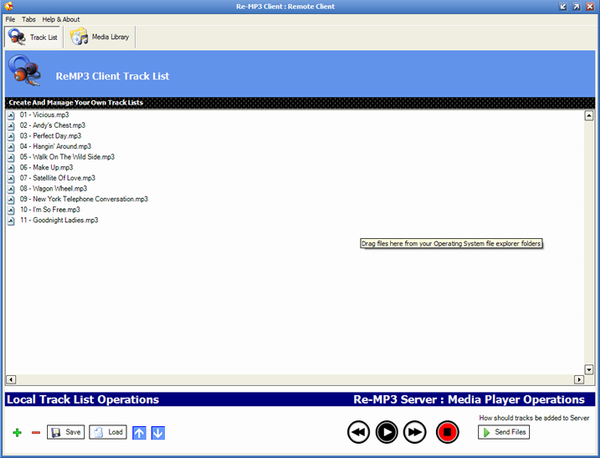Viewport: 600px width, 458px height.
Task: Click the rewind playback button
Action: tap(359, 432)
